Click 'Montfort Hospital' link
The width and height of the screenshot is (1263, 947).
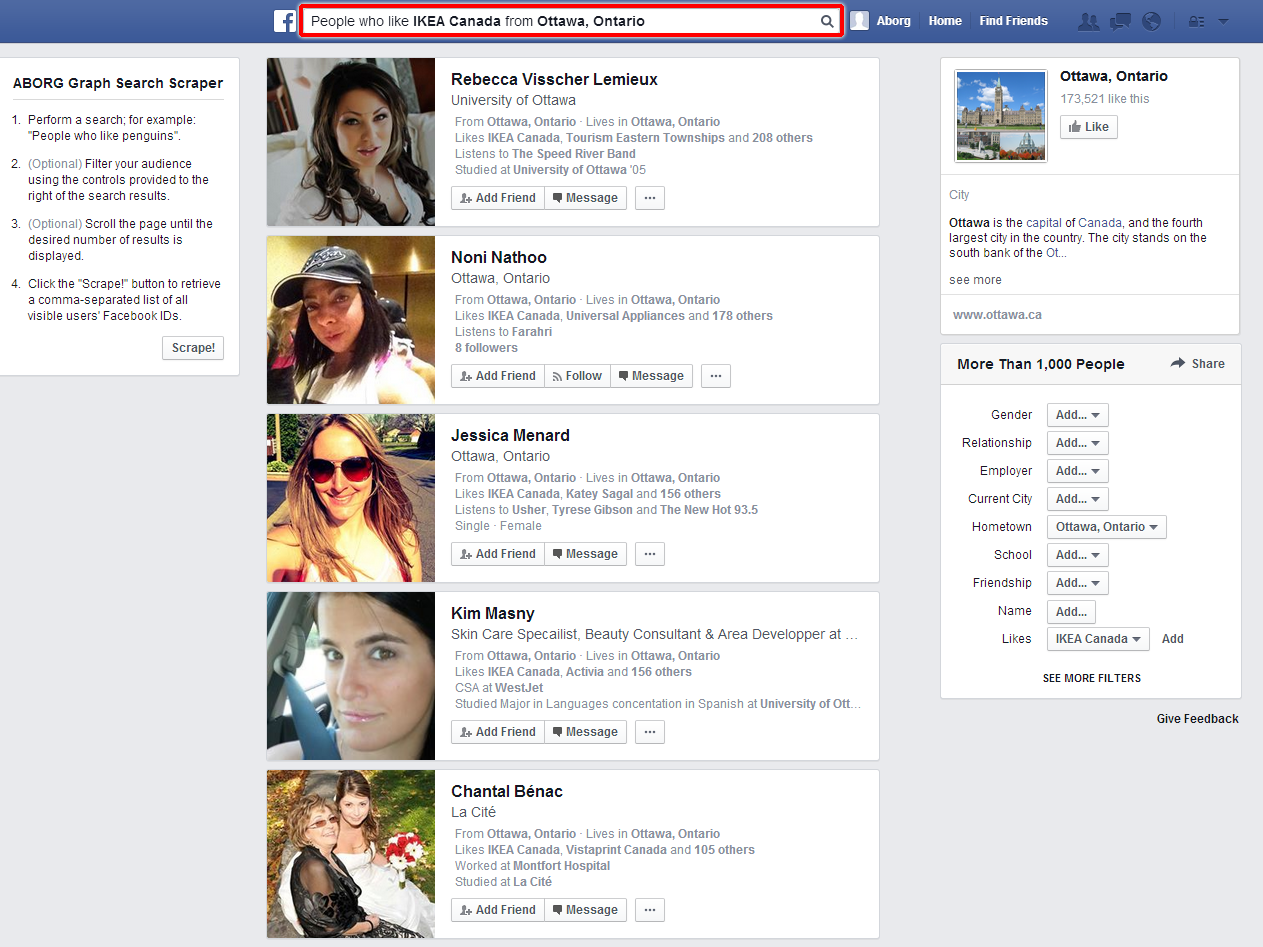[x=561, y=866]
